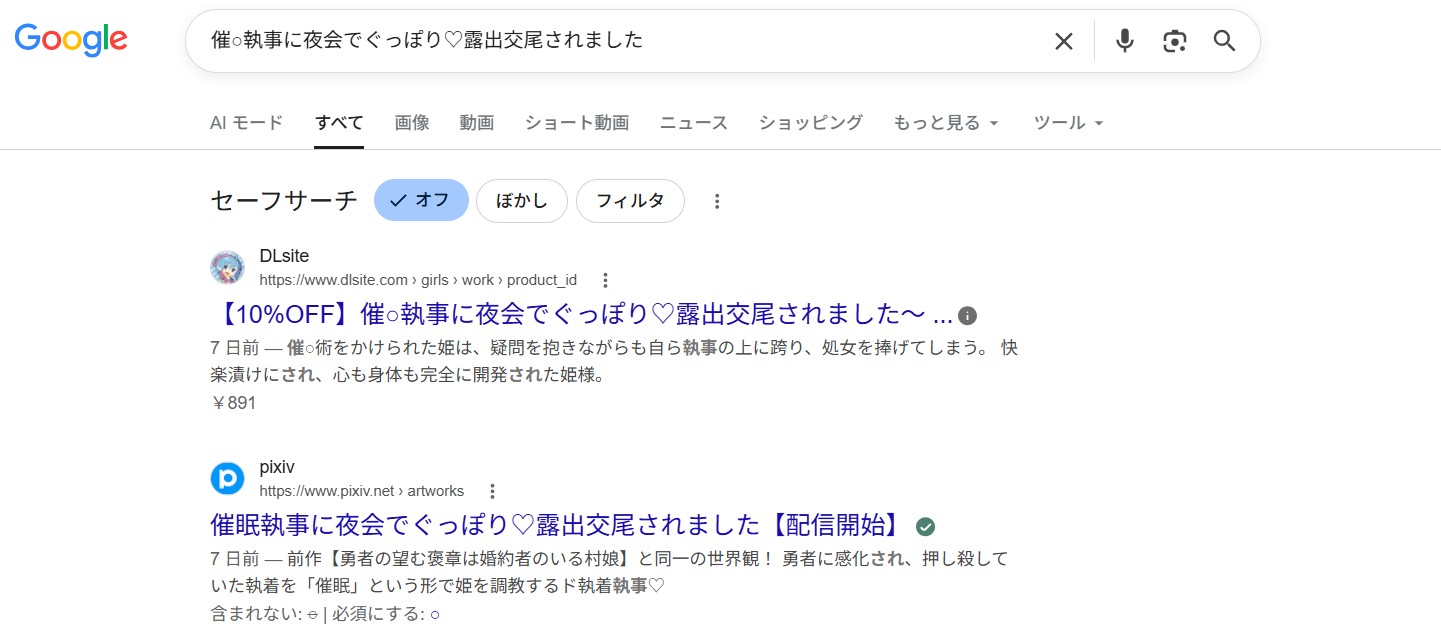Select the すべて tab
Screen dimensions: 1441x636
(339, 123)
